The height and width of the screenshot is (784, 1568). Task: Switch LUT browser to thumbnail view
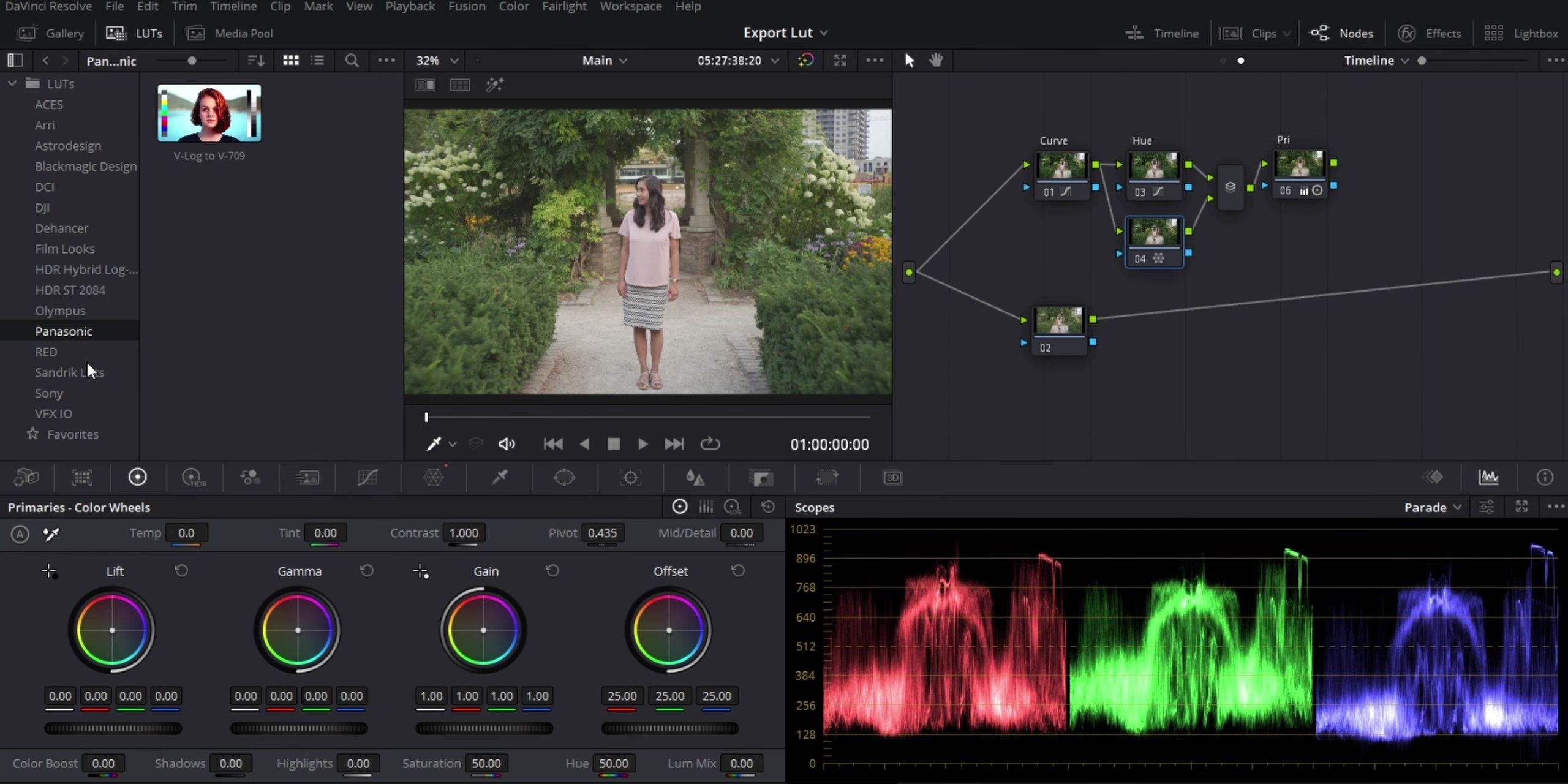[290, 60]
